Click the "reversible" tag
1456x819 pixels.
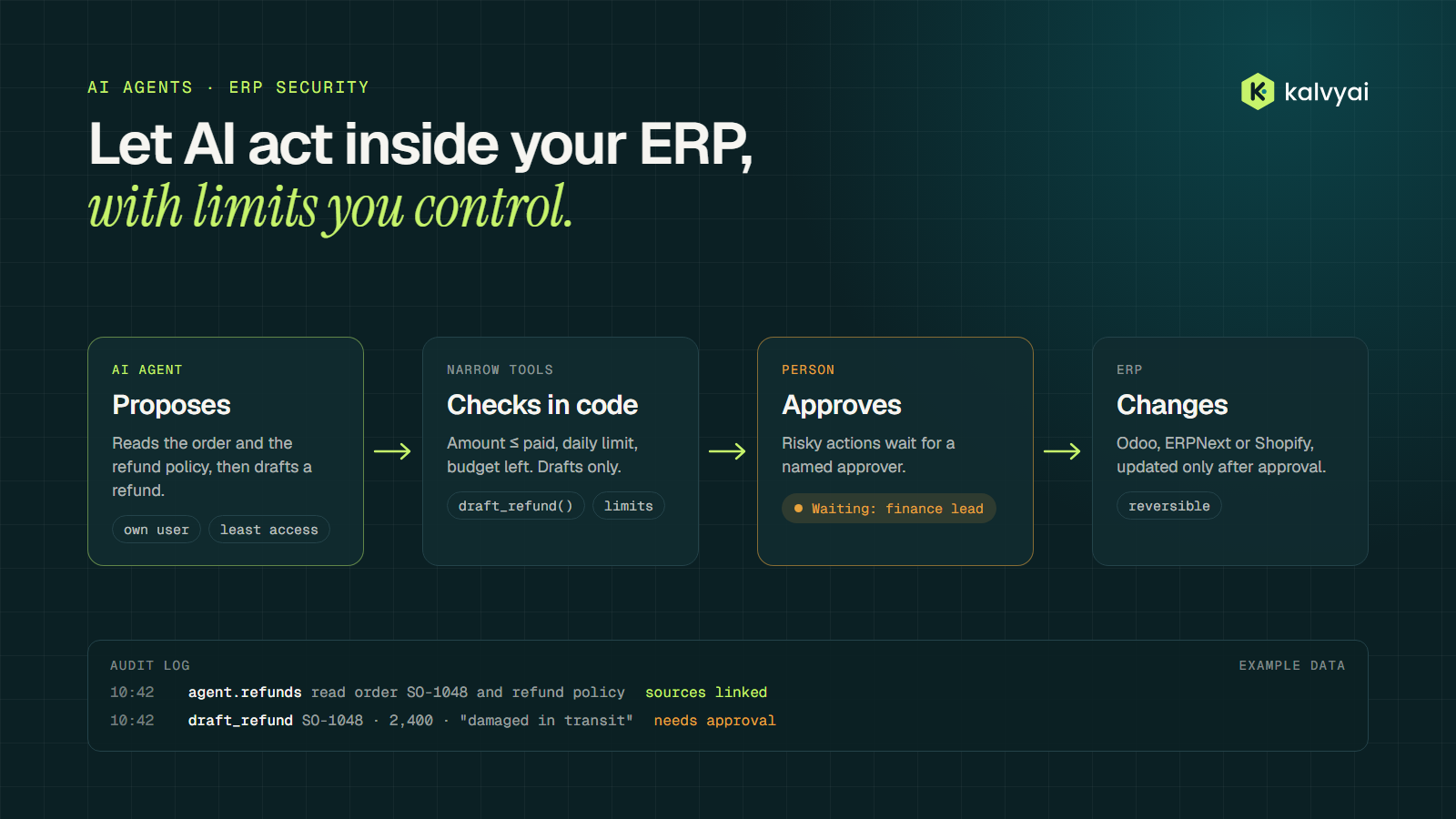tap(1169, 506)
